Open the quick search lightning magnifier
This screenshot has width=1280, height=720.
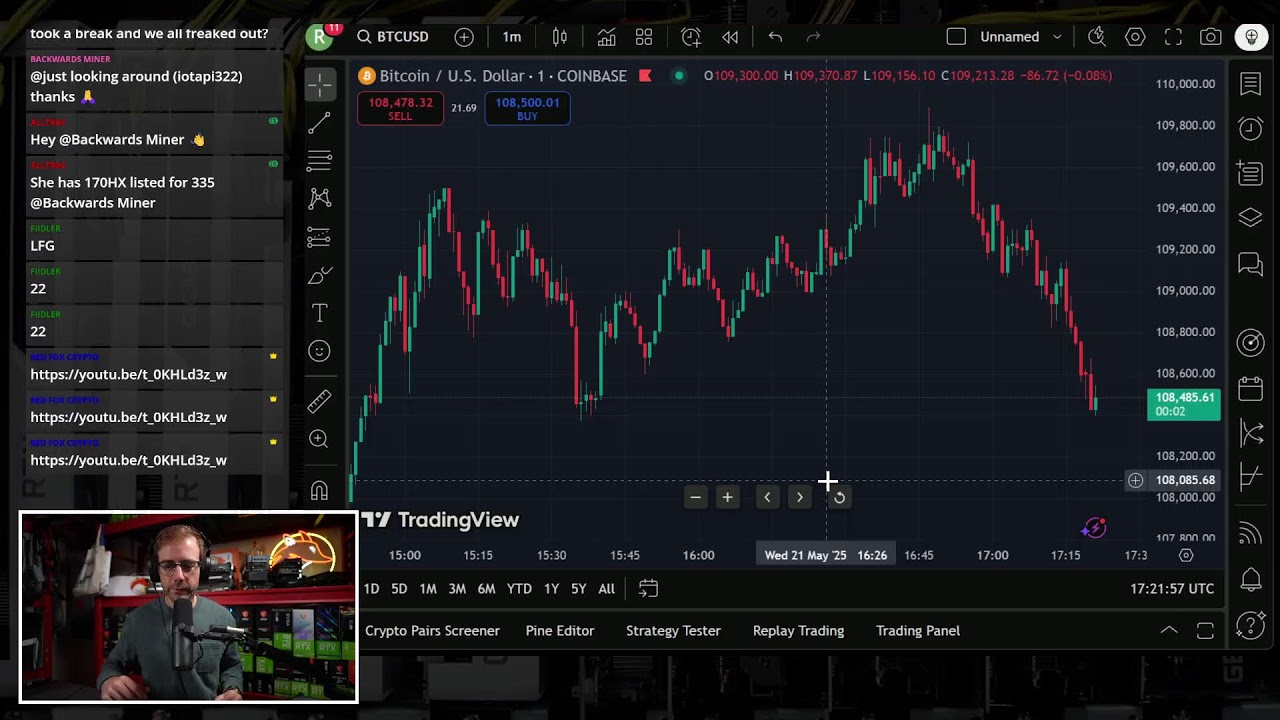pos(1097,37)
